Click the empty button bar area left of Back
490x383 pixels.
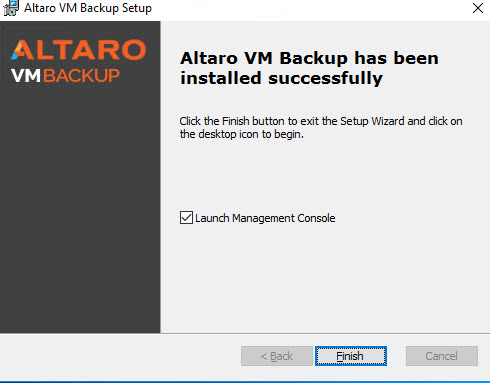[120, 356]
